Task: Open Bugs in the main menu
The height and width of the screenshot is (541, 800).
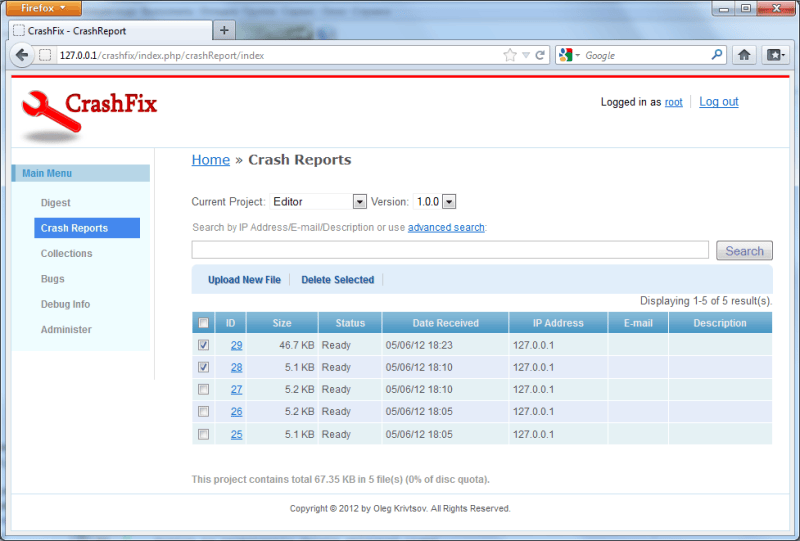Action: coord(53,279)
